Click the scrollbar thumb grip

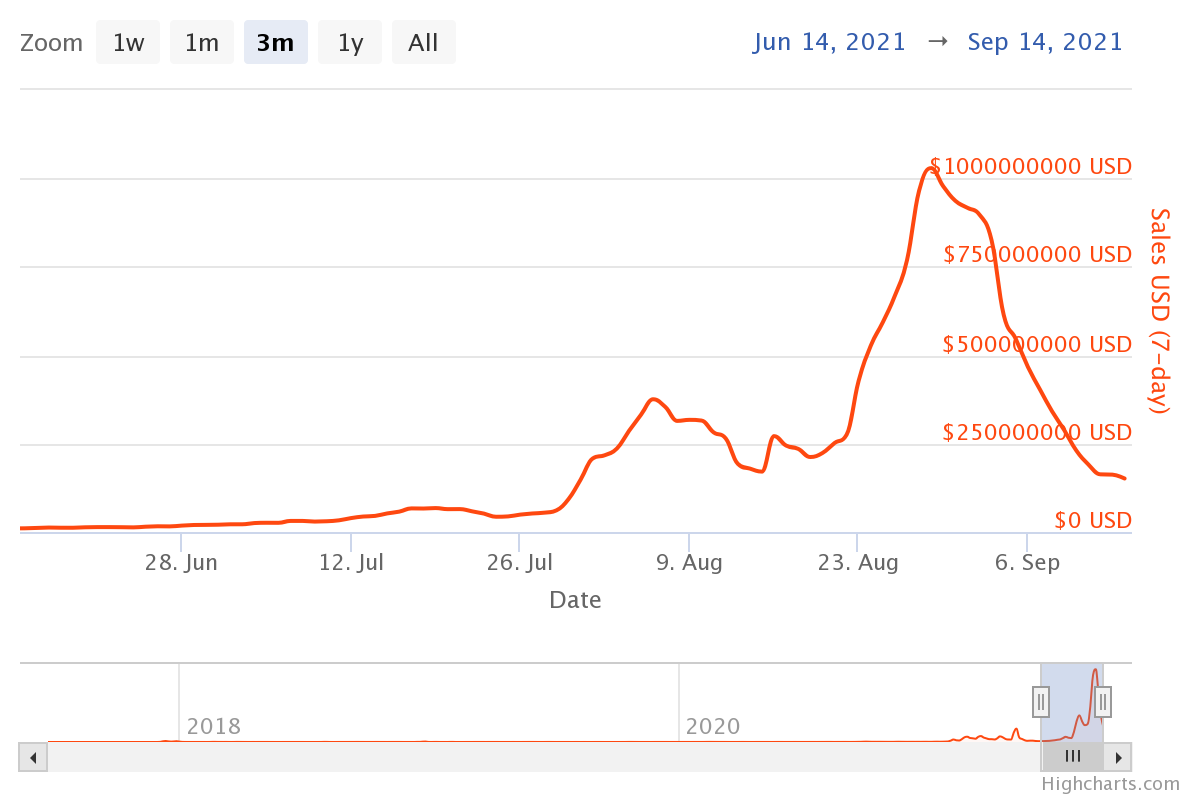1072,757
